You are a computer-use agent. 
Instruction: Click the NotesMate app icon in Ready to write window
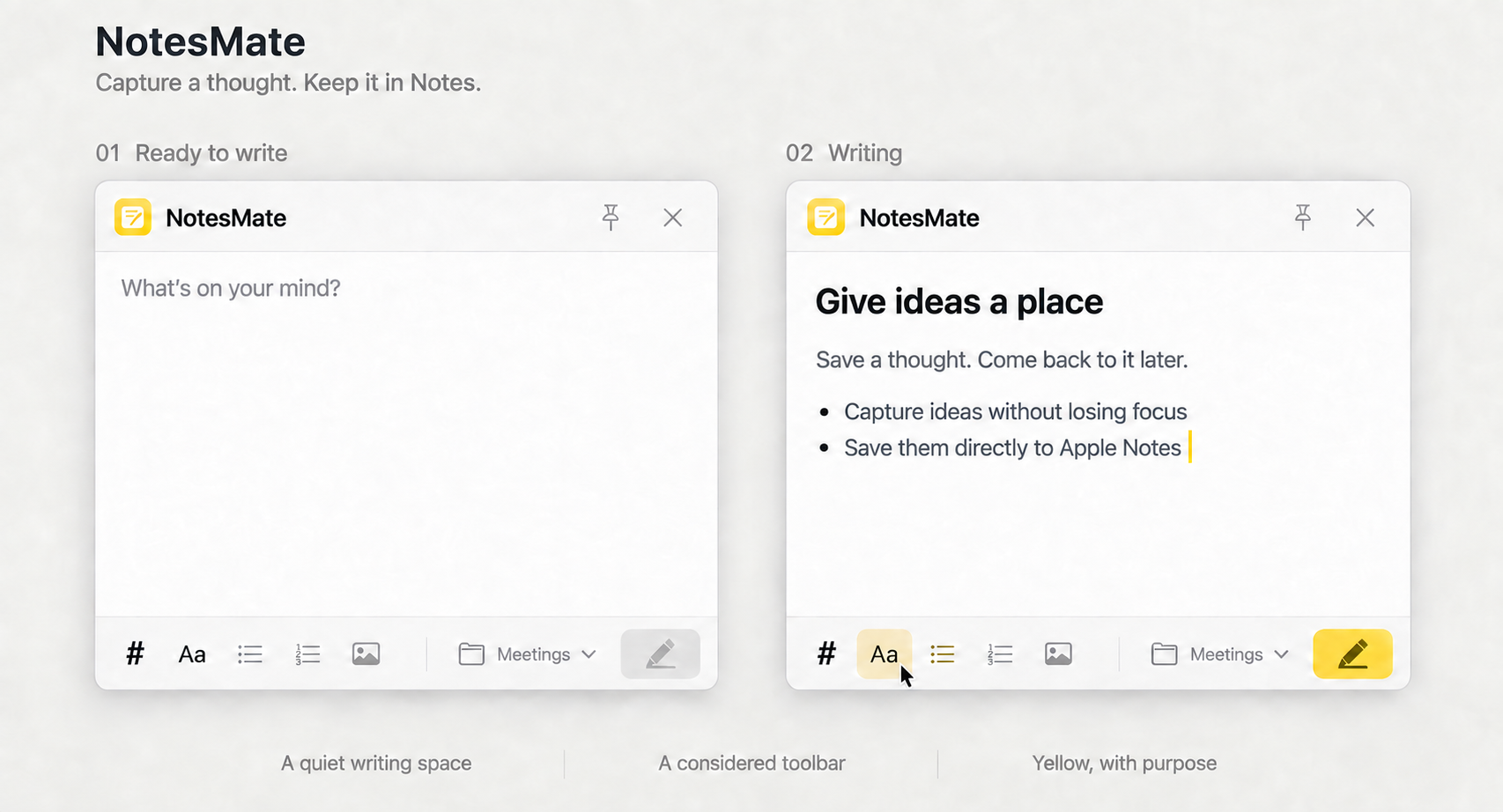coord(133,218)
